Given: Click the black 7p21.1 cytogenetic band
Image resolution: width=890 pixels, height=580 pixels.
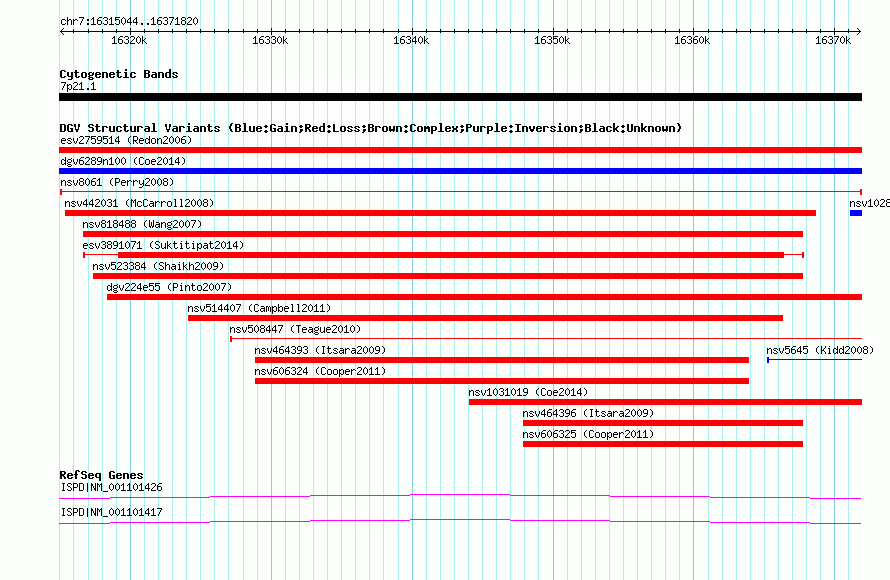Looking at the screenshot, I should (460, 97).
